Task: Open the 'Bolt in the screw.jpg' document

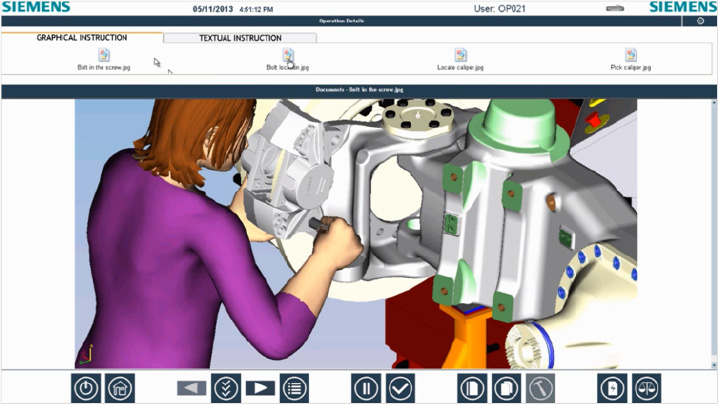Action: (104, 60)
